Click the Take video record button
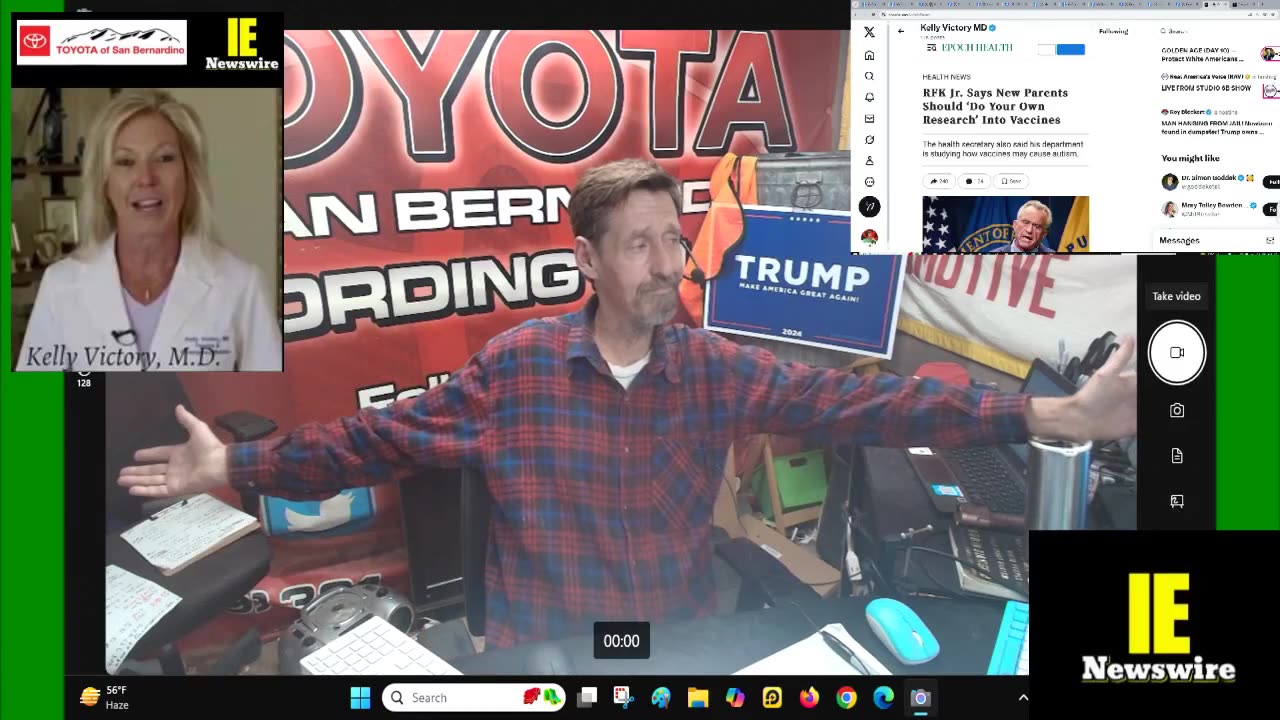The image size is (1280, 720). (1177, 352)
